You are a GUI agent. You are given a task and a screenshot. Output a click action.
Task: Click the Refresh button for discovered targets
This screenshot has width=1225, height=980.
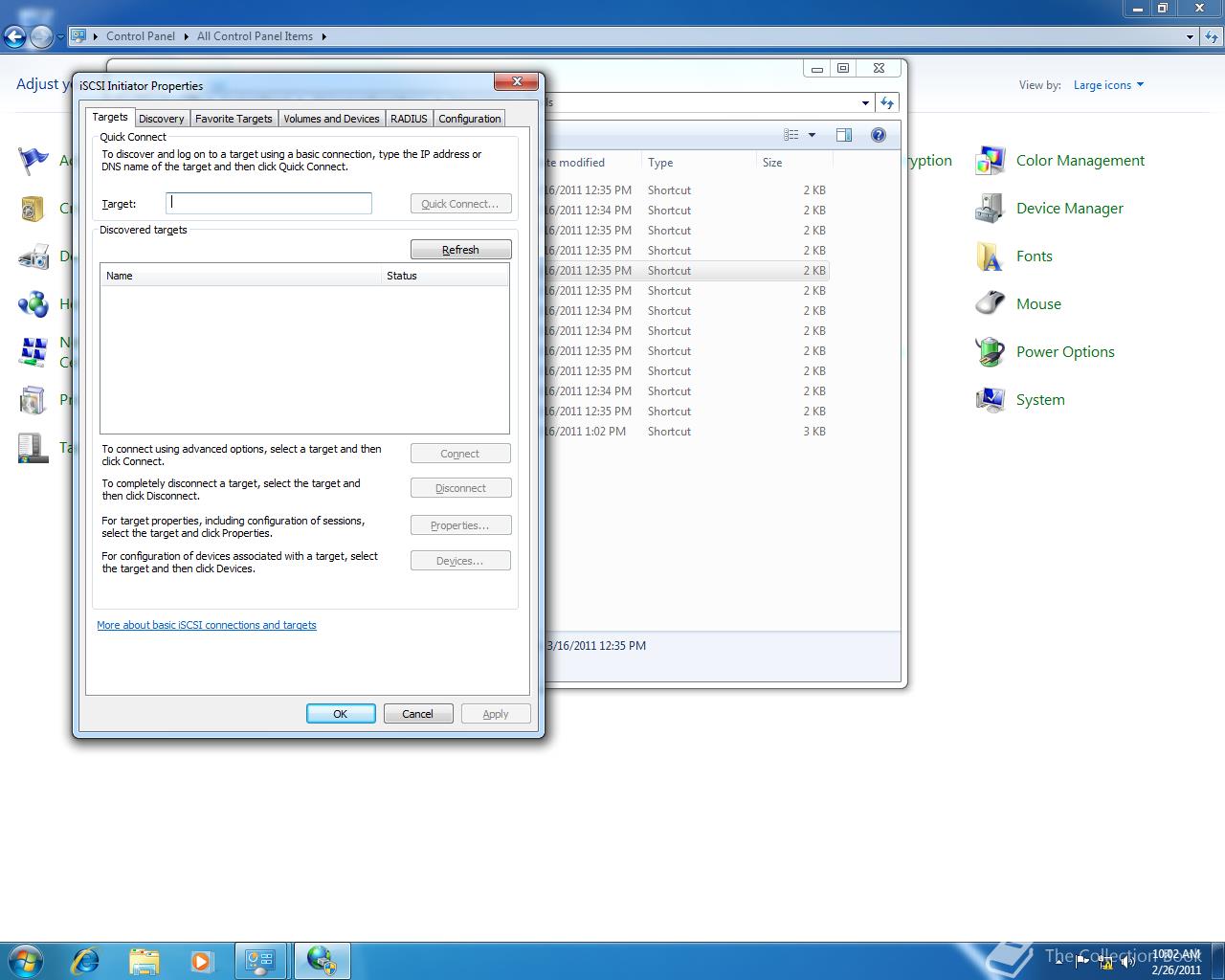pos(460,250)
